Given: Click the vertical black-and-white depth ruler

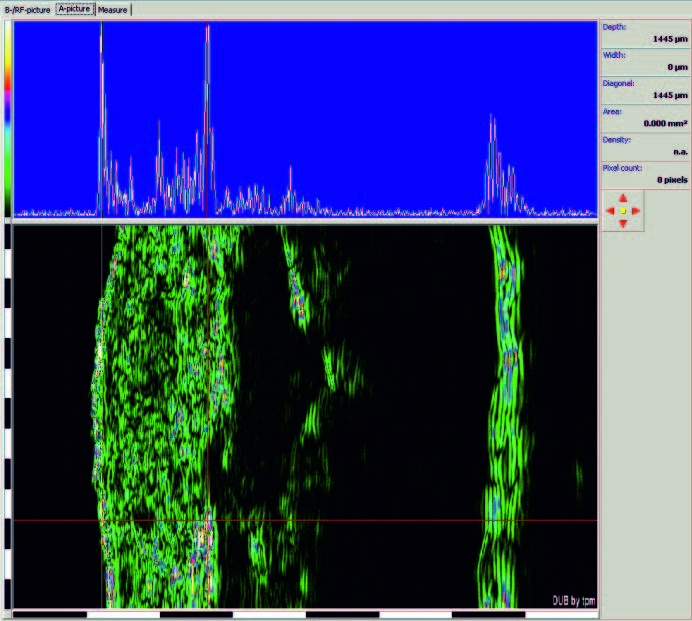Looking at the screenshot, I should tap(9, 415).
